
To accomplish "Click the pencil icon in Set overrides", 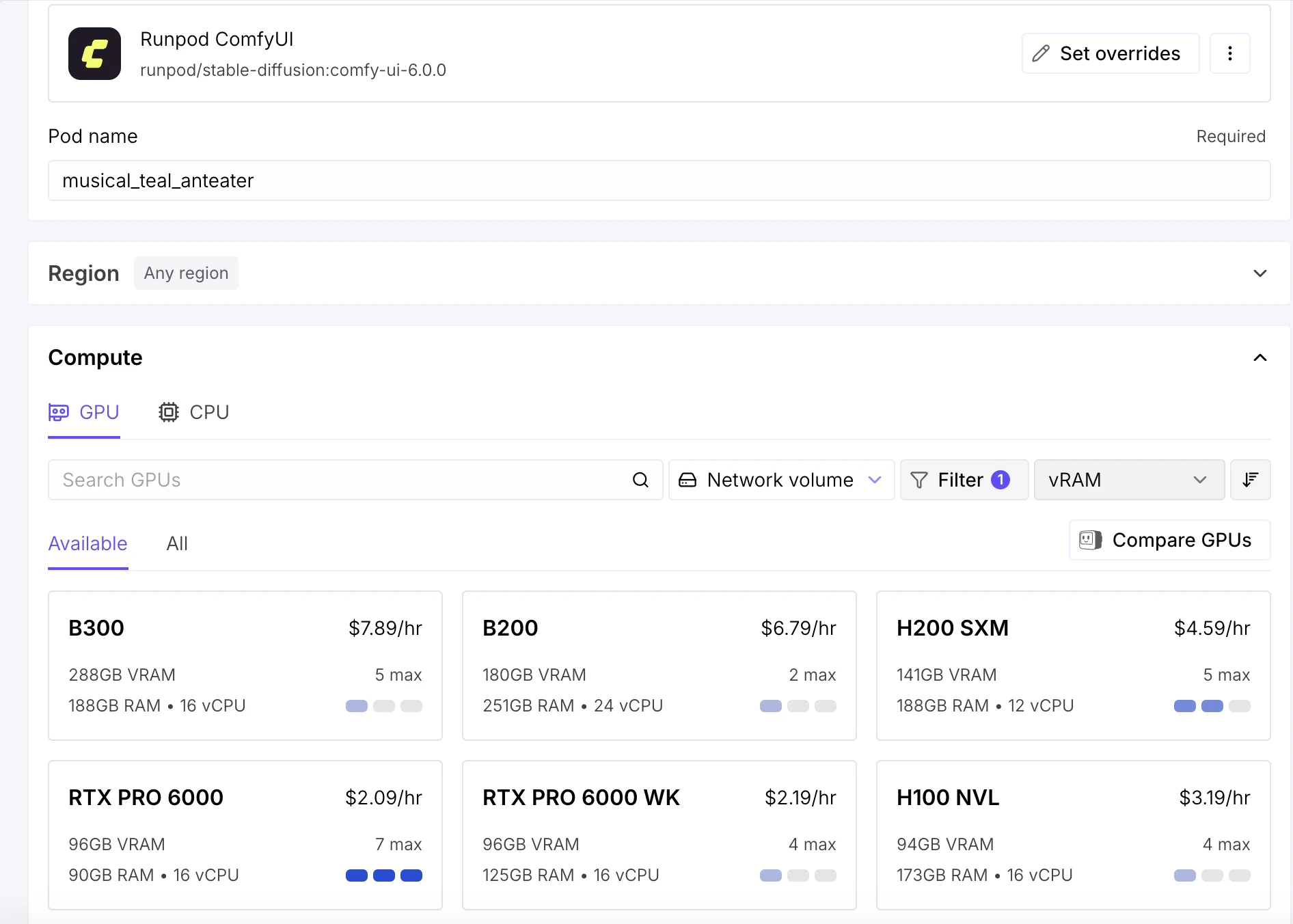I will click(x=1041, y=53).
